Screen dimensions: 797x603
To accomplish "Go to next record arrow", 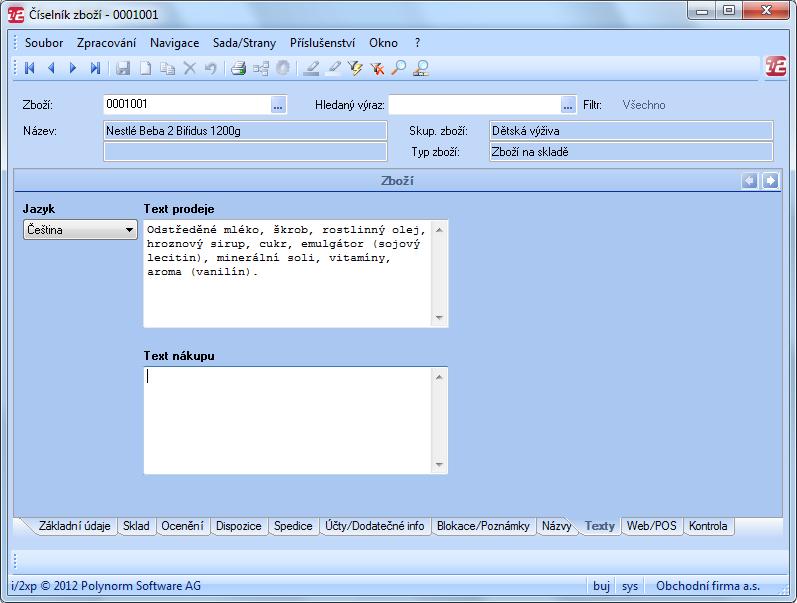I will click(73, 68).
